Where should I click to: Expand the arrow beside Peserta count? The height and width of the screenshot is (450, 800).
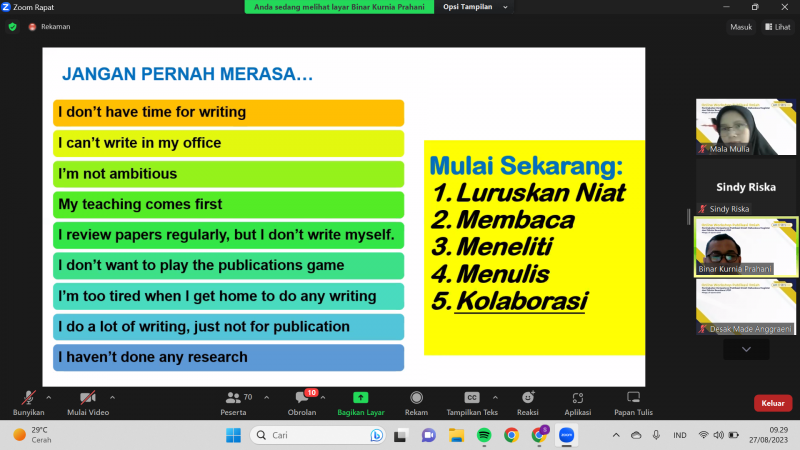pyautogui.click(x=266, y=396)
